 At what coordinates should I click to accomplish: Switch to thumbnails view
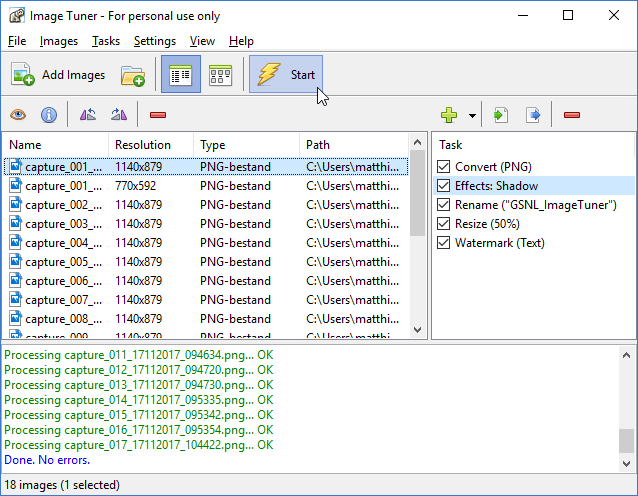[220, 75]
